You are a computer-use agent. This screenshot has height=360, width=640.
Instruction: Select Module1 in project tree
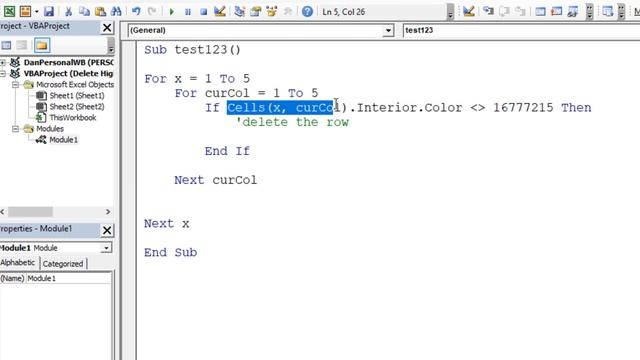click(63, 140)
